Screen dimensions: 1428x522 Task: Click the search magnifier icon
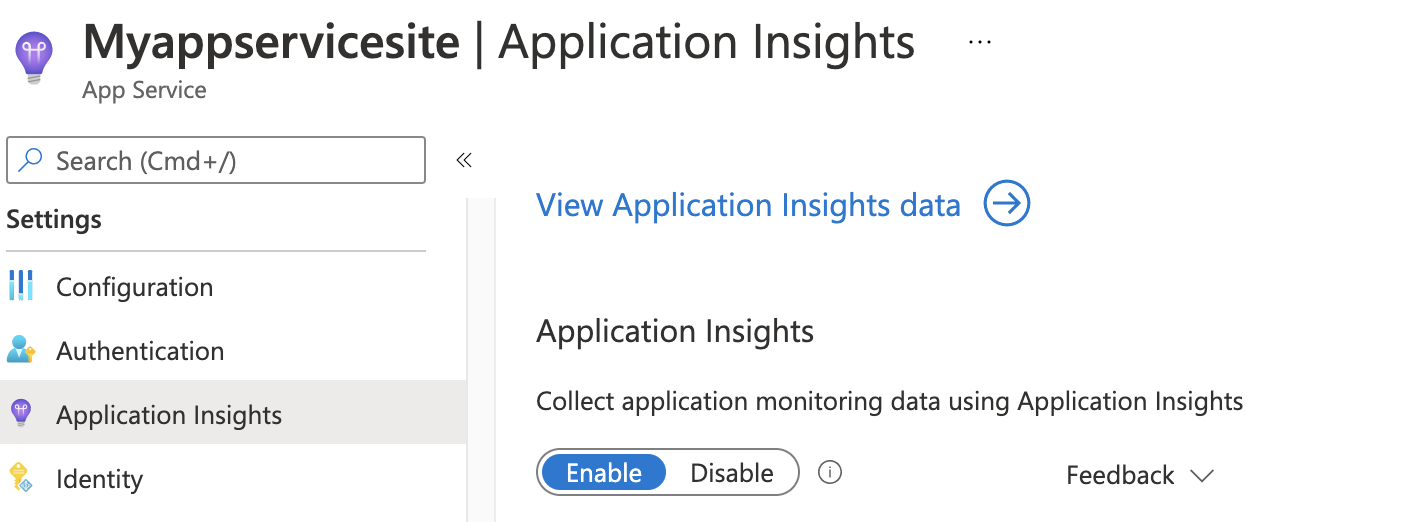pyautogui.click(x=31, y=161)
